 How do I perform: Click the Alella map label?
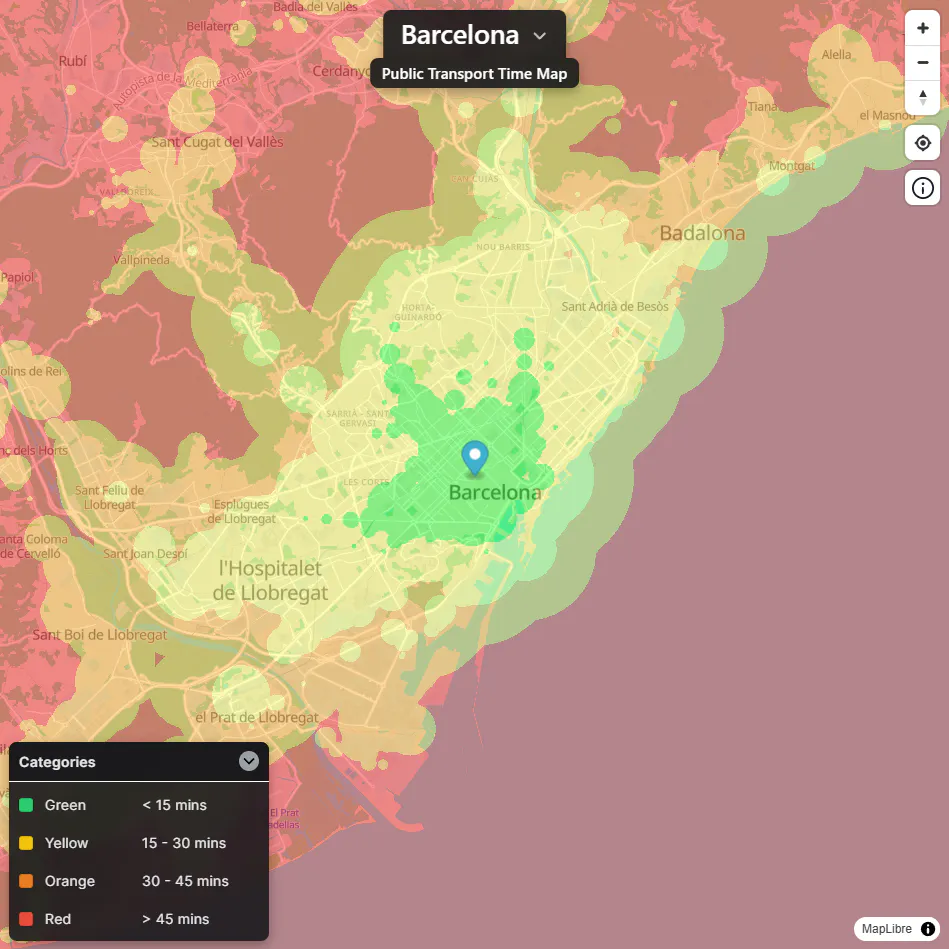[836, 54]
